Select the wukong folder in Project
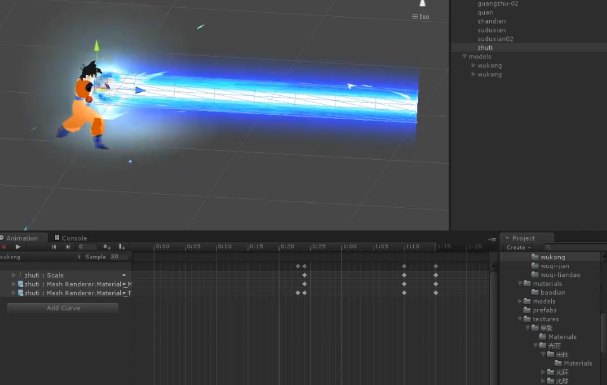Viewport: 607px width, 385px height. coord(548,257)
